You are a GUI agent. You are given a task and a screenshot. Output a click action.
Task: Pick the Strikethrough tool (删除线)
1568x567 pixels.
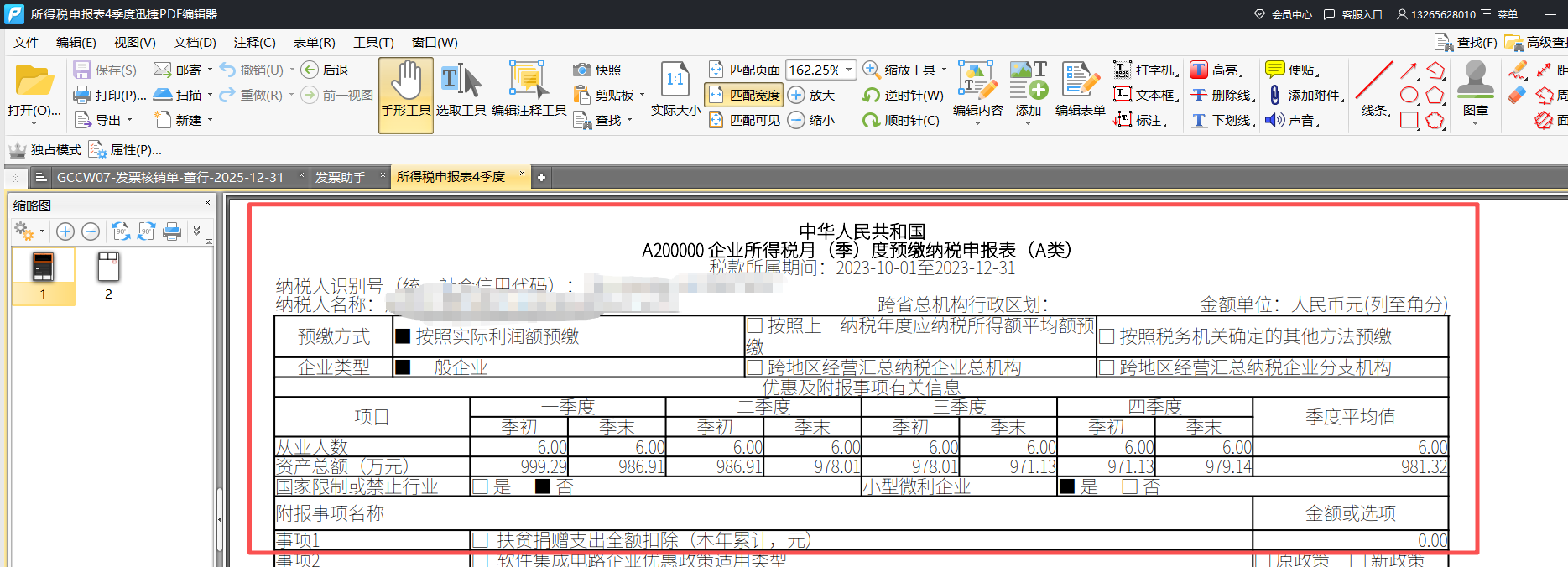point(1222,95)
